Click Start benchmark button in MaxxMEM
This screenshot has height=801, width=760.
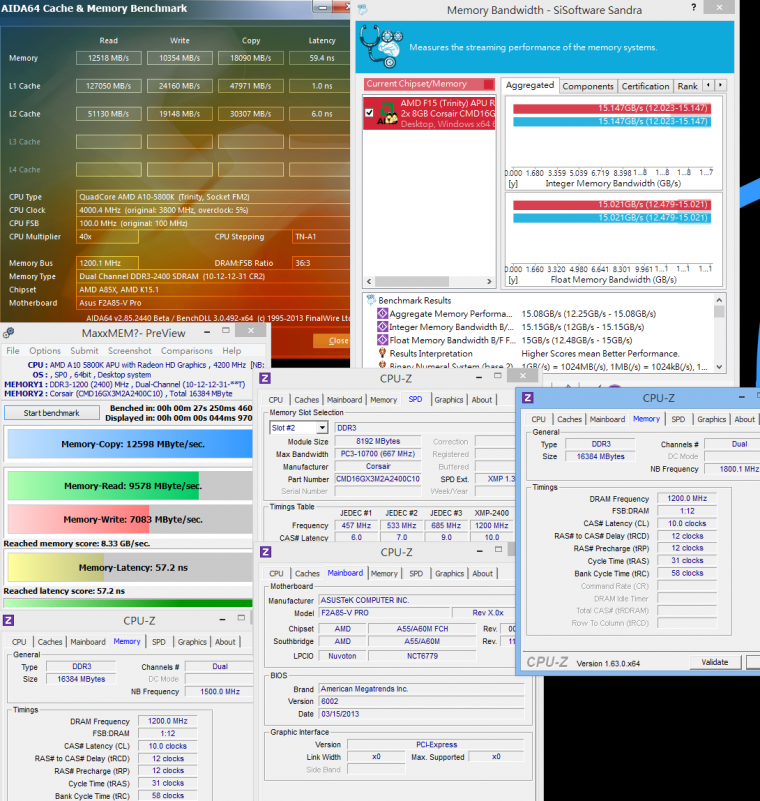pyautogui.click(x=52, y=413)
